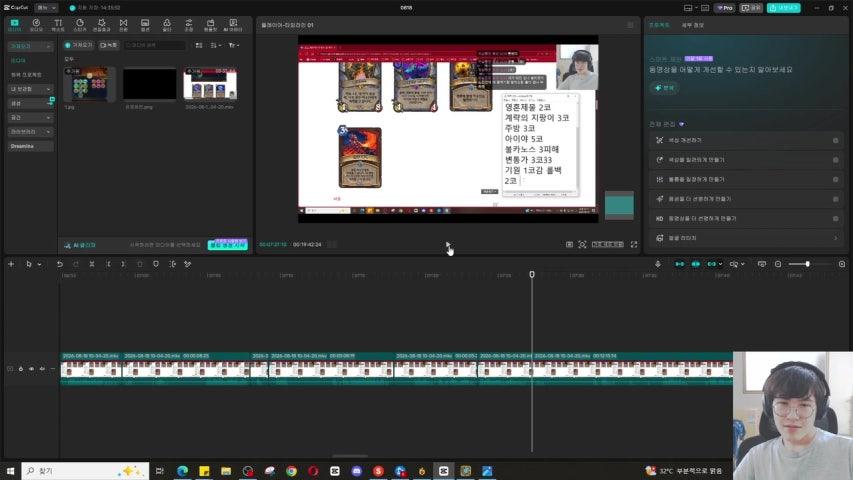Click the auto-cut magic icon in timeline toolbar
The height and width of the screenshot is (480, 853).
click(188, 264)
